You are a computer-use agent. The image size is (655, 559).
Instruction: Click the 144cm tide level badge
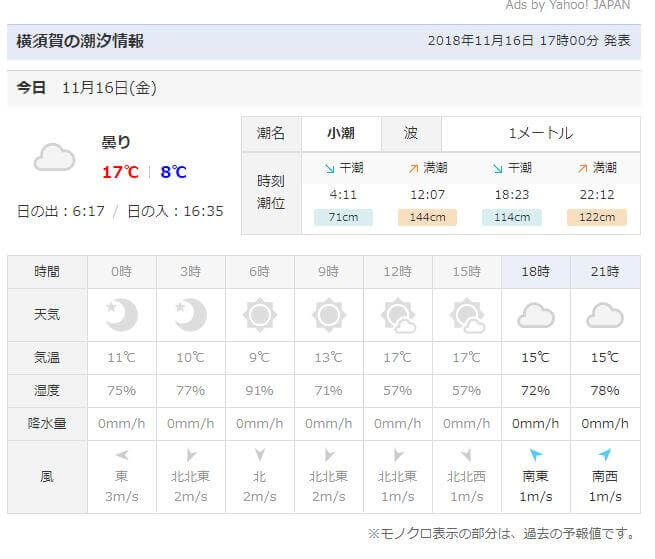[427, 217]
